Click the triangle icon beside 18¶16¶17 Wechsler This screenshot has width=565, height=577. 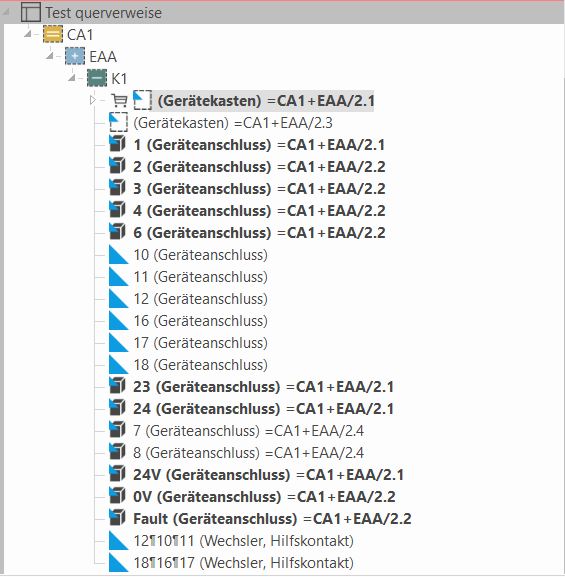119,563
